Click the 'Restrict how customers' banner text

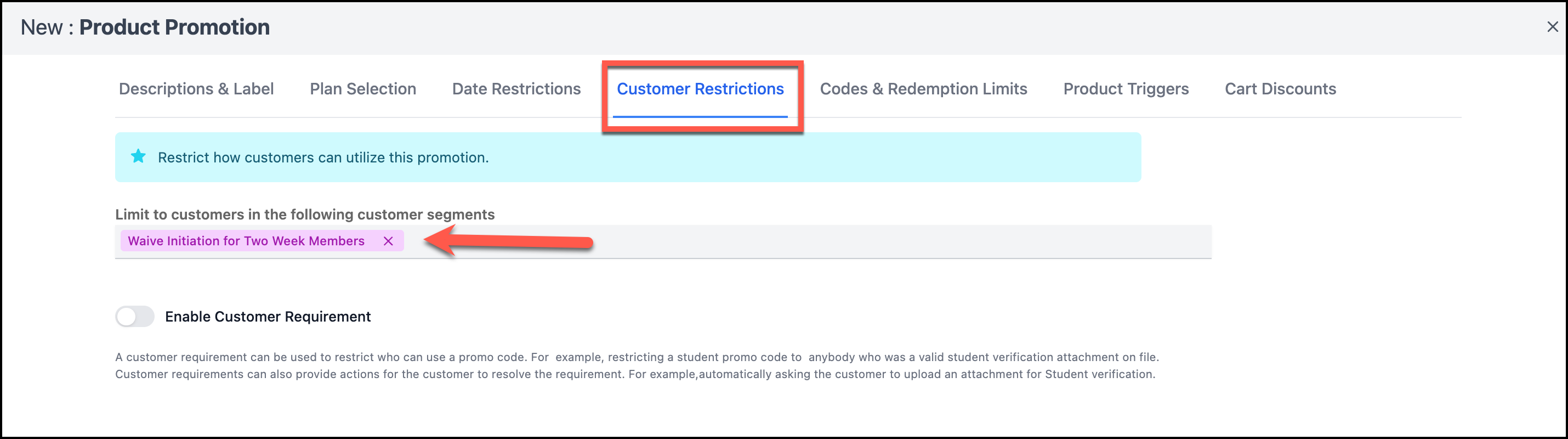click(323, 157)
